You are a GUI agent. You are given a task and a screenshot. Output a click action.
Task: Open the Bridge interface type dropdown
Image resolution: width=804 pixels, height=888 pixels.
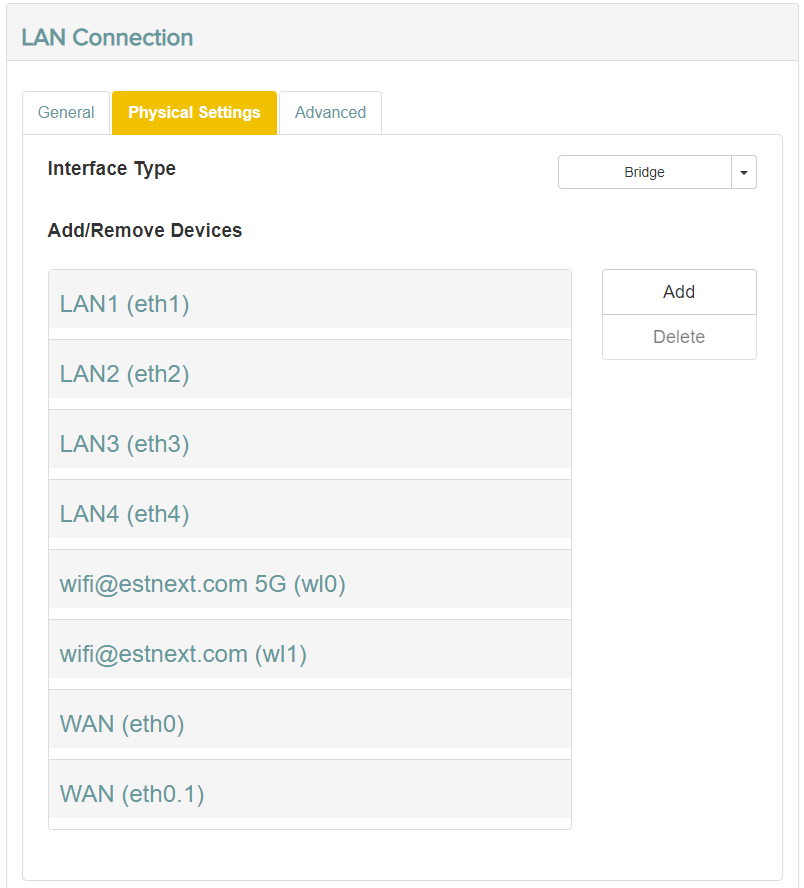coord(657,172)
